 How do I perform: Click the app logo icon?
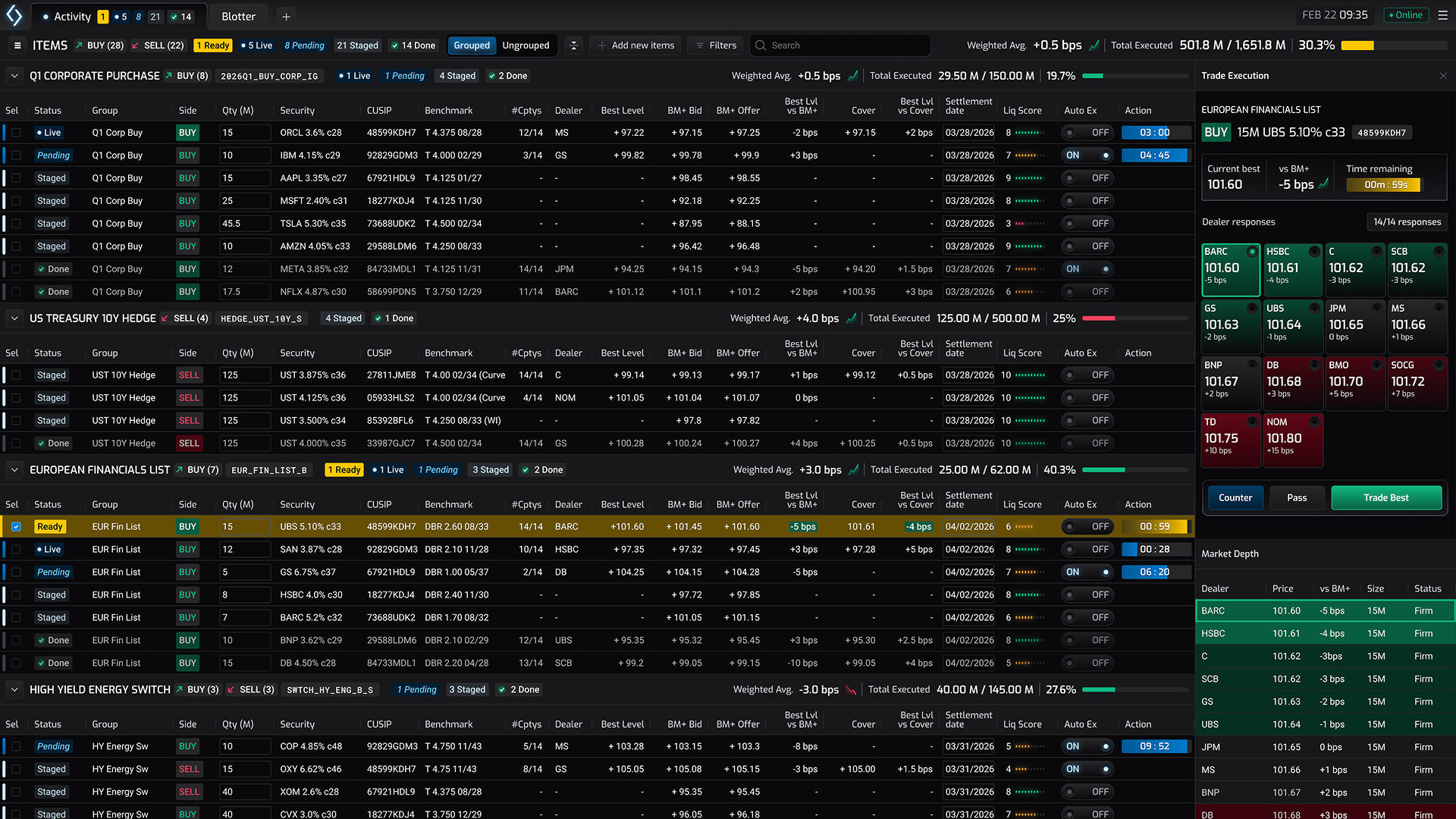pyautogui.click(x=14, y=15)
